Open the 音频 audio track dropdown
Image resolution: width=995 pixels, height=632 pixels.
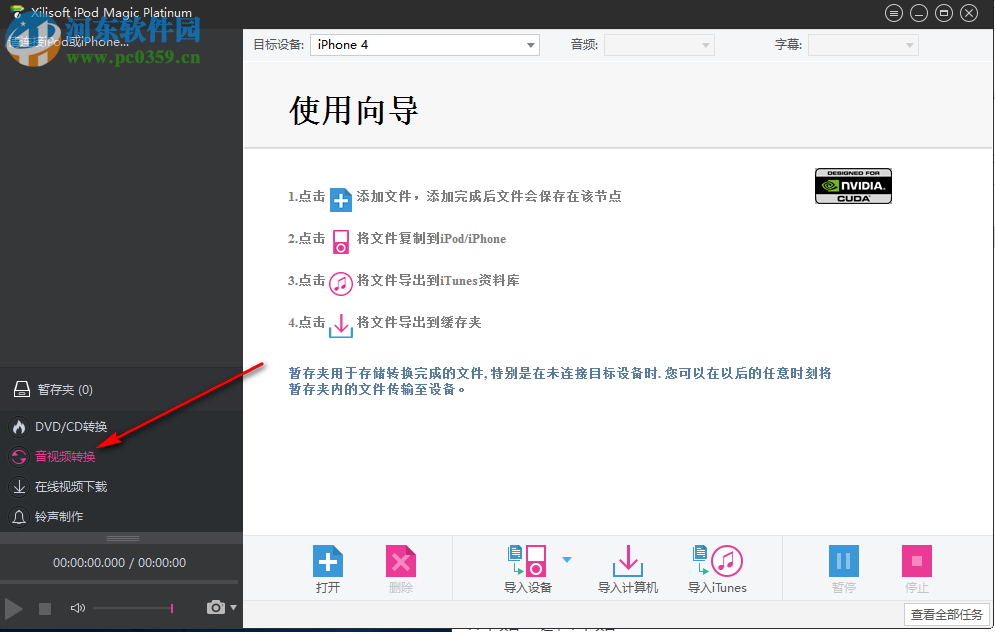[x=659, y=44]
